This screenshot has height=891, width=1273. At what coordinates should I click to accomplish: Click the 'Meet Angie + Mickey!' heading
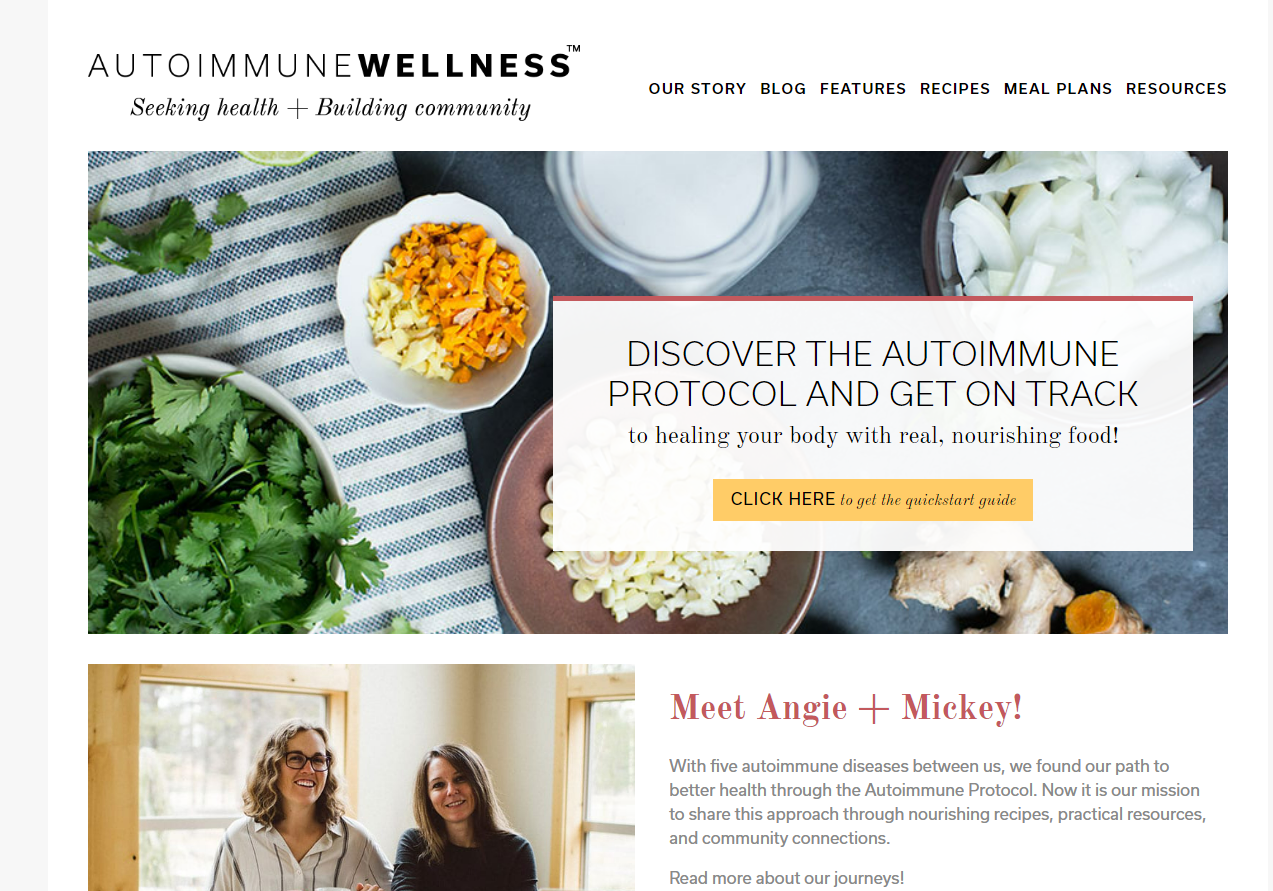pyautogui.click(x=846, y=708)
